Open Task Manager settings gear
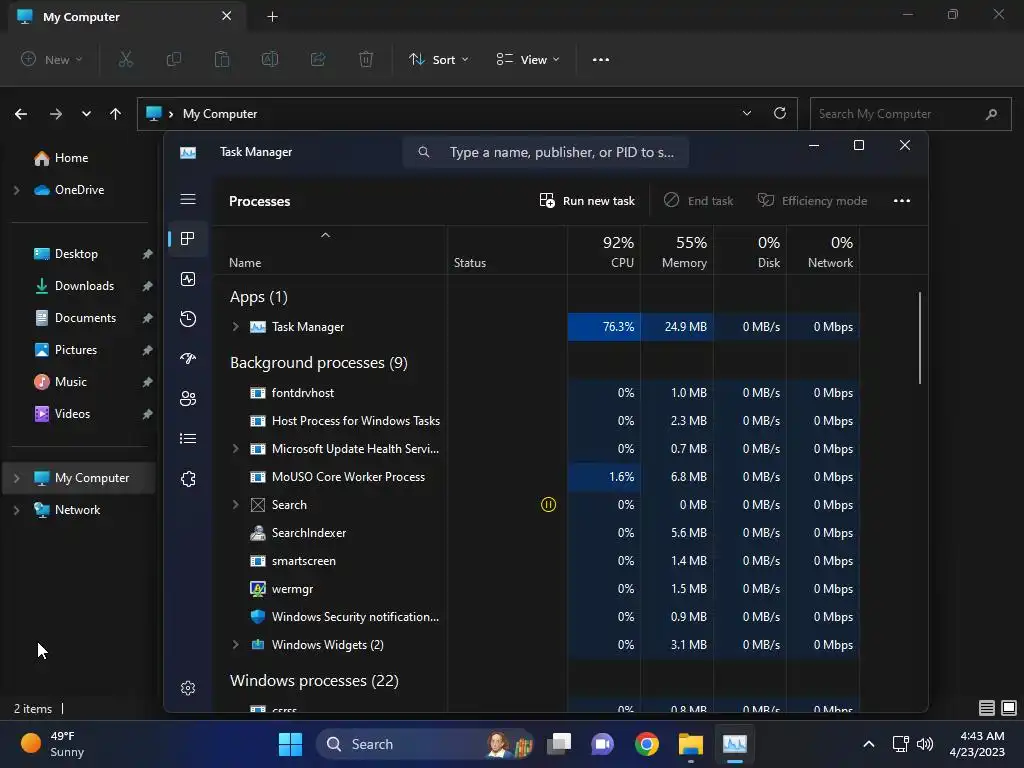The image size is (1024, 768). point(188,688)
